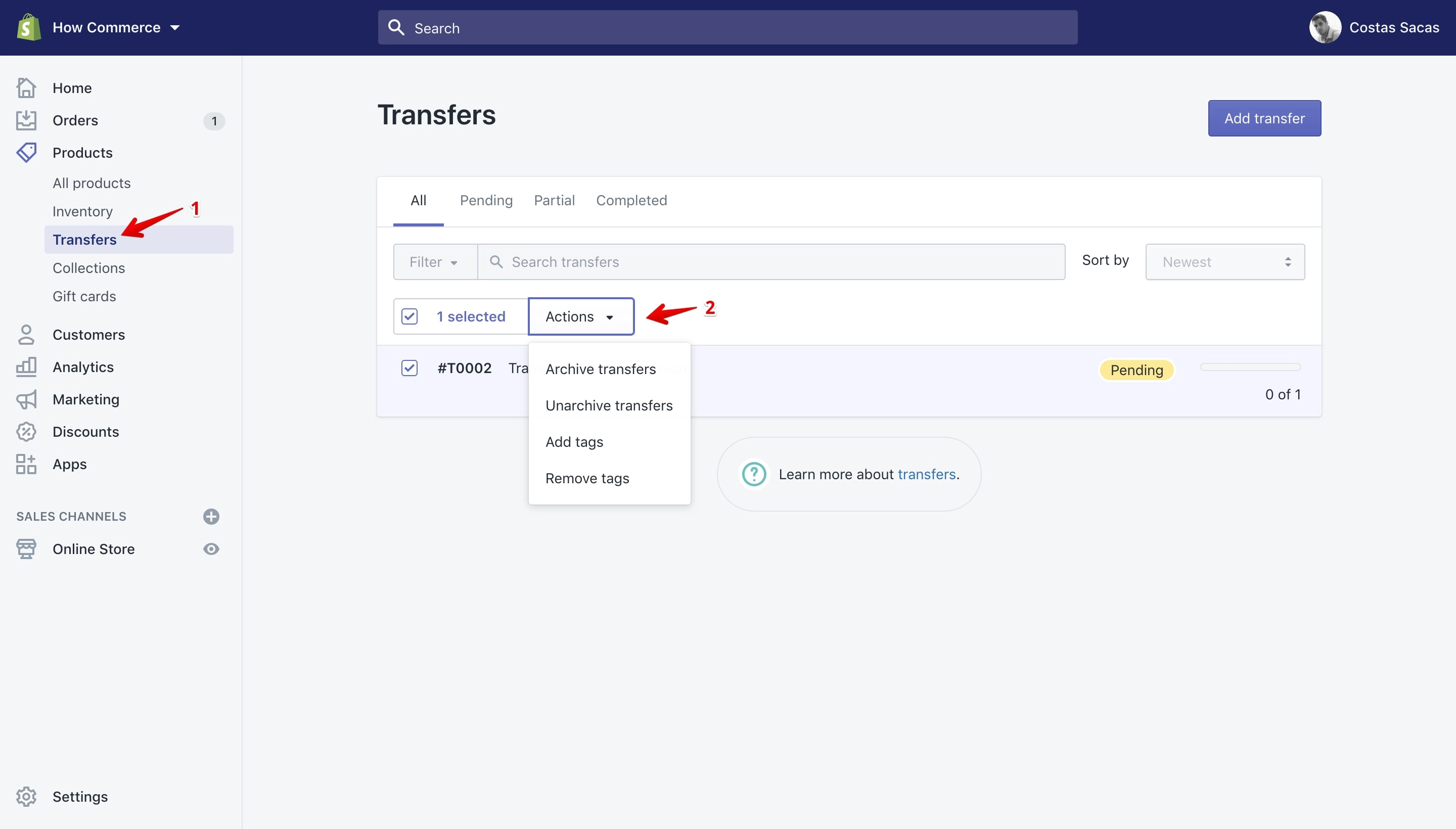Uncheck the #T0002 transfer checkbox
This screenshot has width=1456, height=829.
409,368
